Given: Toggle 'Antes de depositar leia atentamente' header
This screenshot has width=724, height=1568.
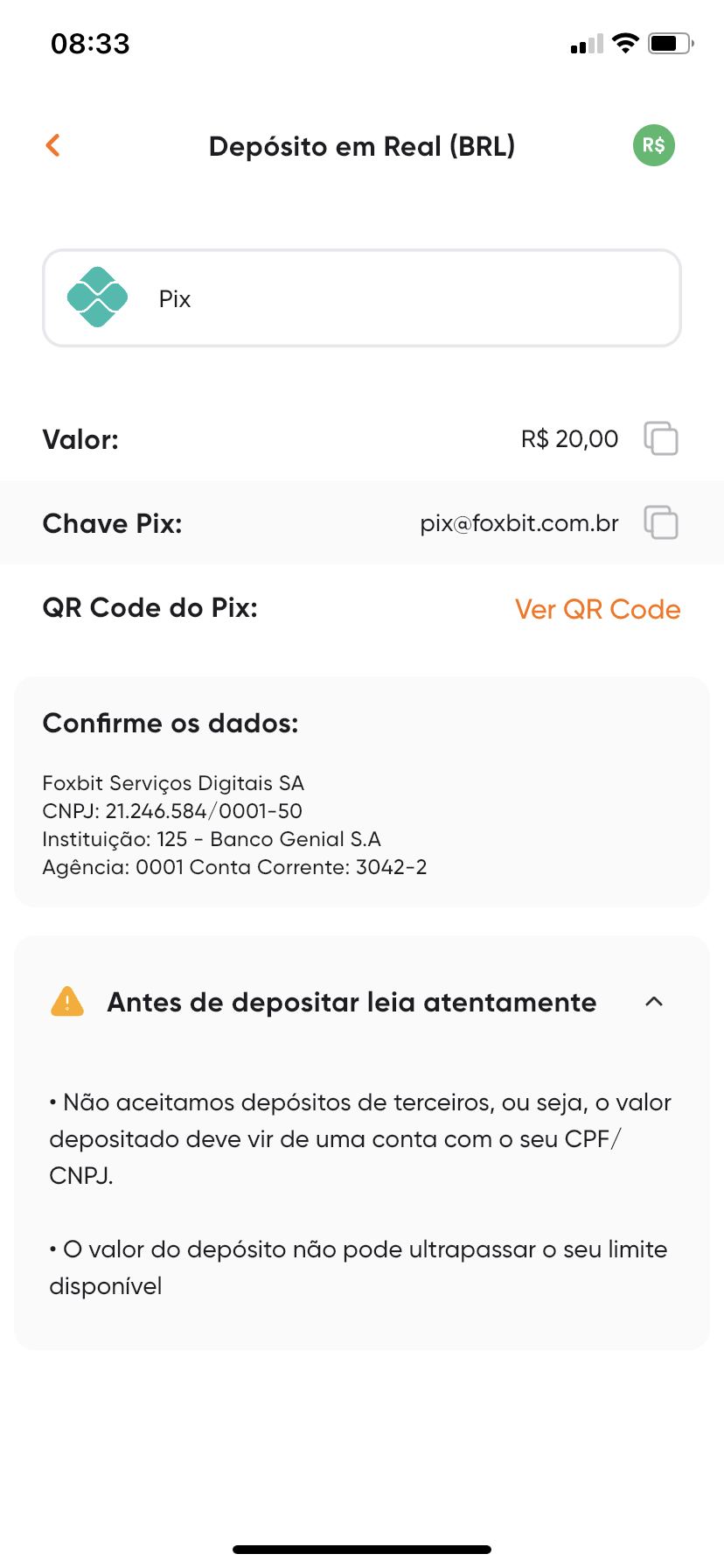Looking at the screenshot, I should pos(362,1002).
